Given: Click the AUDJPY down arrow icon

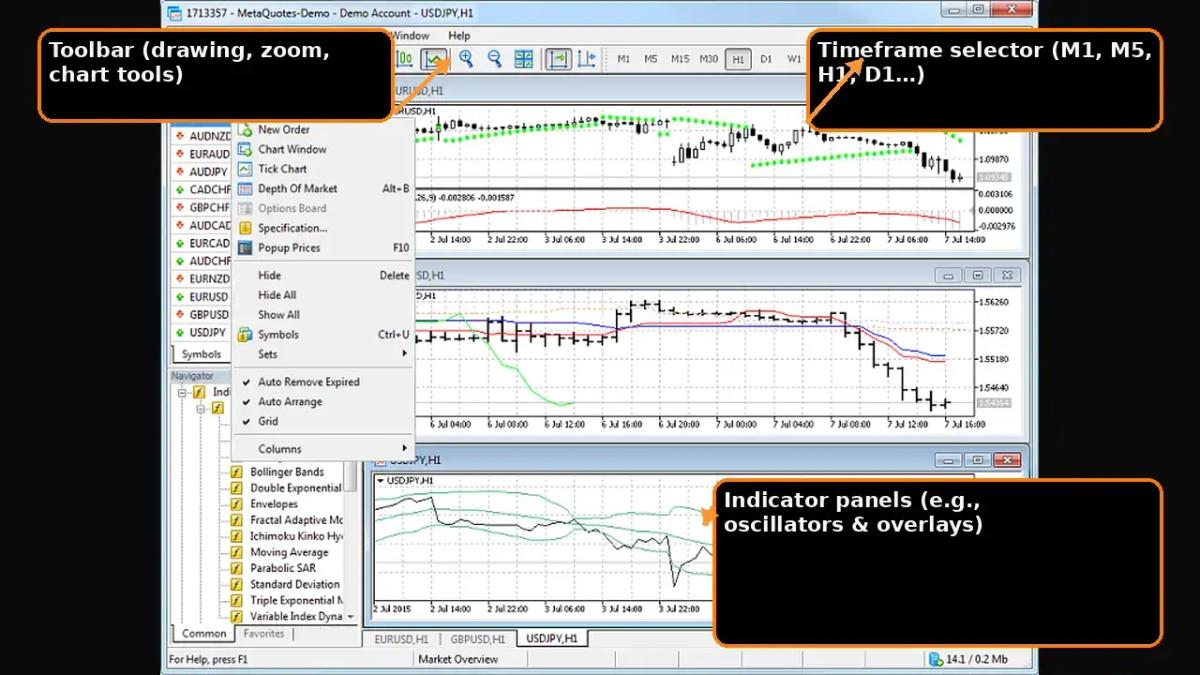Looking at the screenshot, I should (x=180, y=172).
